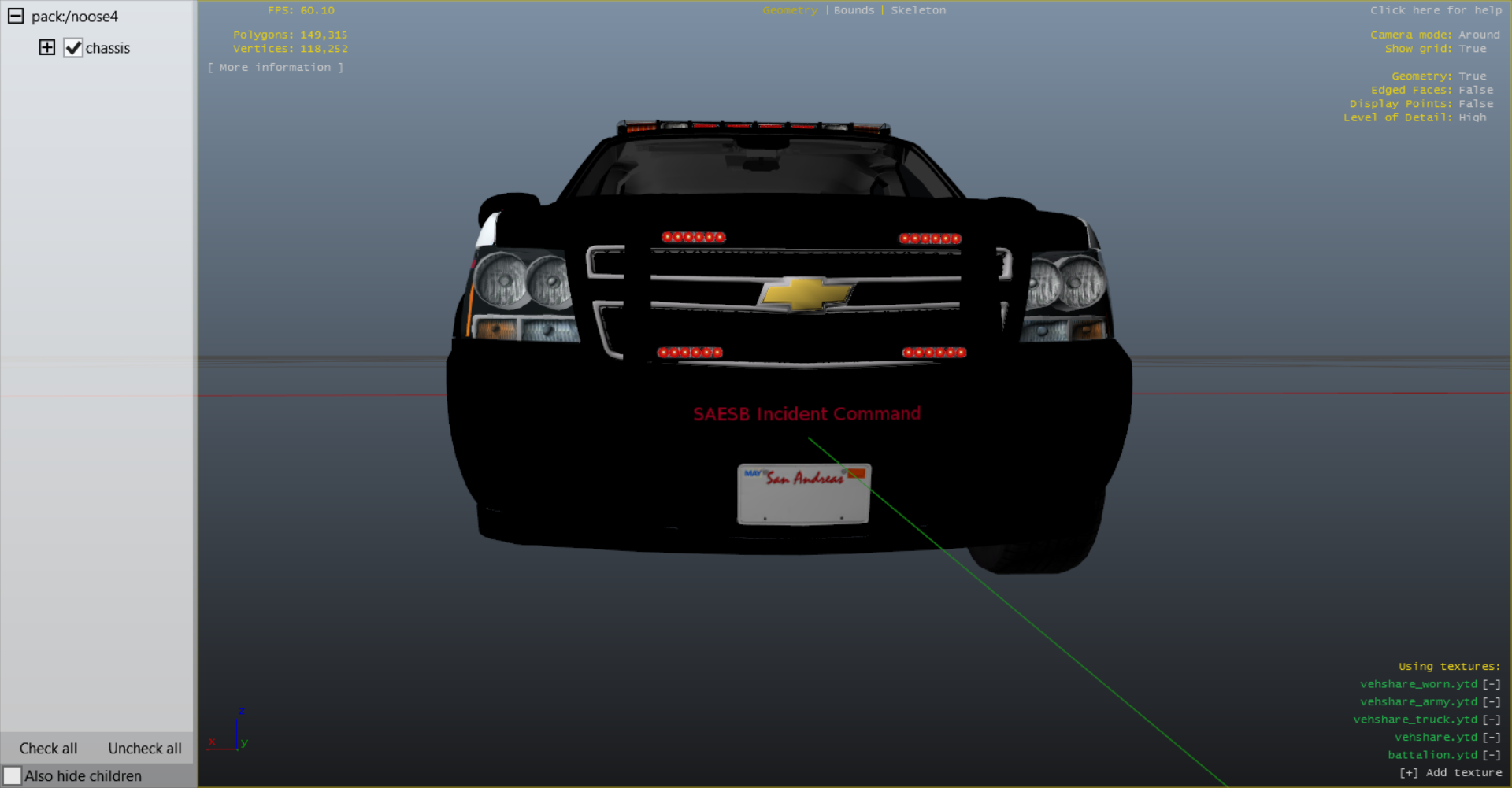Click the Uncheck all button
Viewport: 1512px width, 788px height.
pyautogui.click(x=145, y=748)
